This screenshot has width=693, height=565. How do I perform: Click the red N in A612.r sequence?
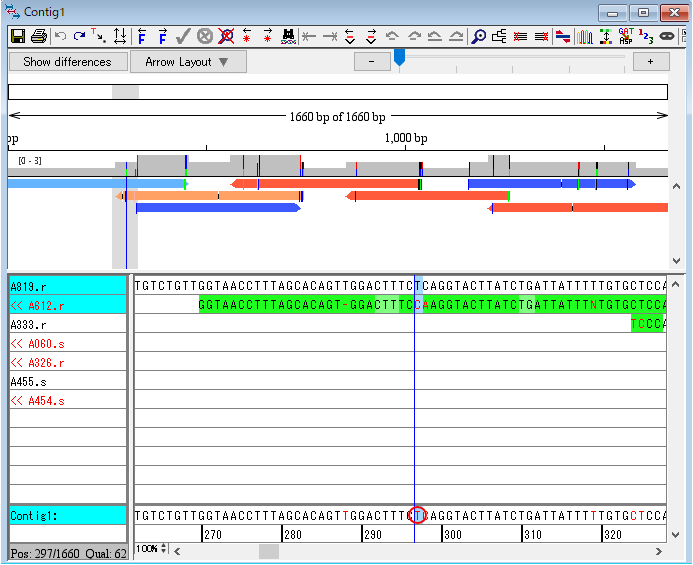(593, 305)
